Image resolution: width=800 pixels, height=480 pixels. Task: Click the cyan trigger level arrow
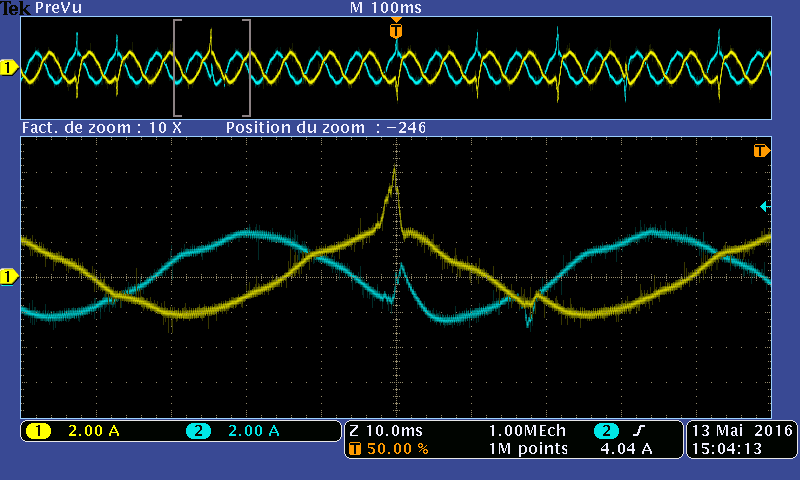[765, 207]
